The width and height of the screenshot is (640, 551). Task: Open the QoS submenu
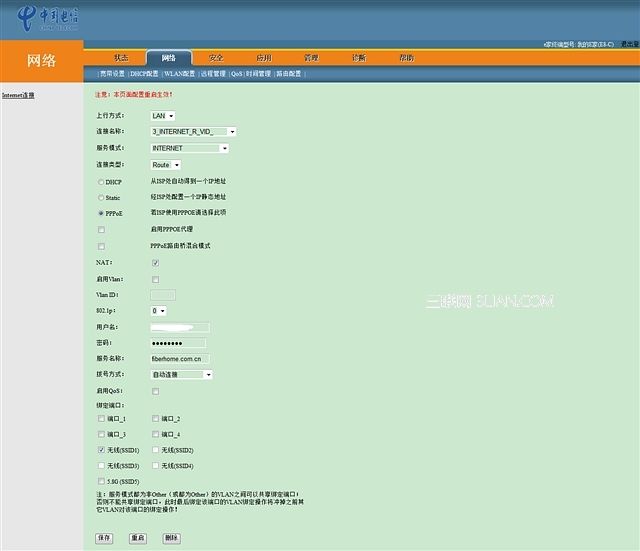[x=237, y=74]
